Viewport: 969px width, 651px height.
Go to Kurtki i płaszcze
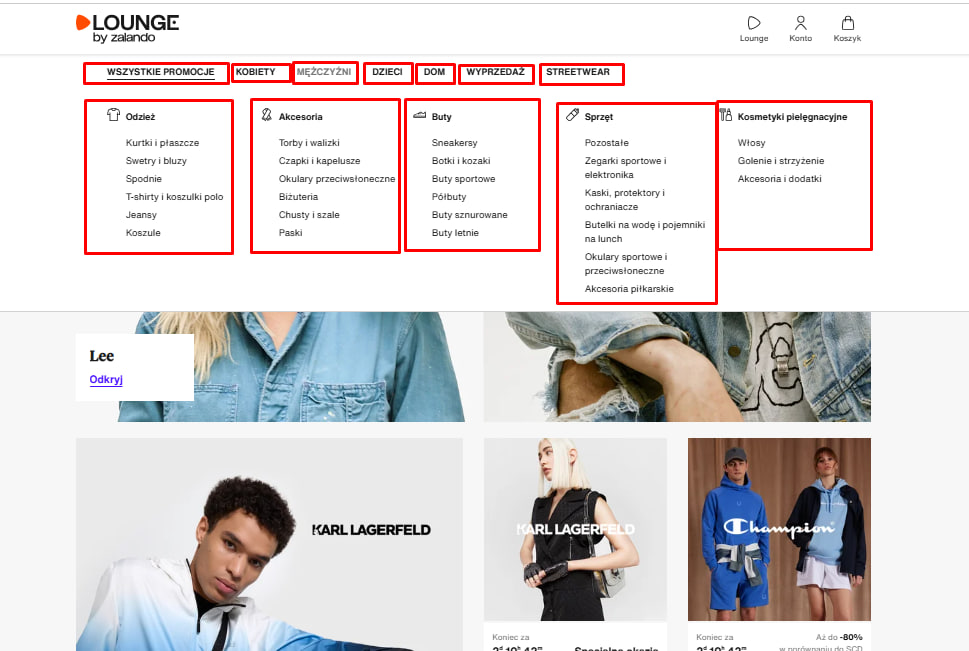163,143
